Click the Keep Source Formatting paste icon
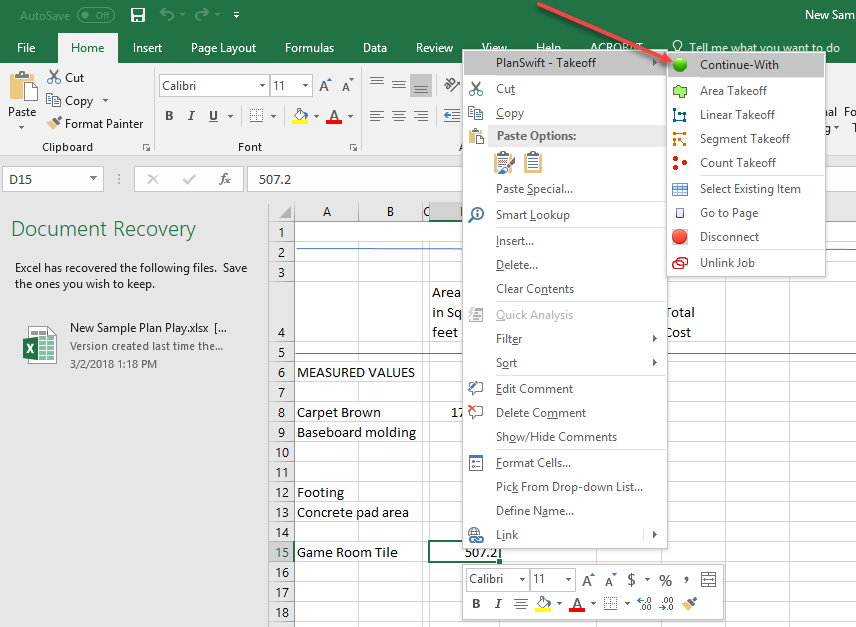 (504, 163)
